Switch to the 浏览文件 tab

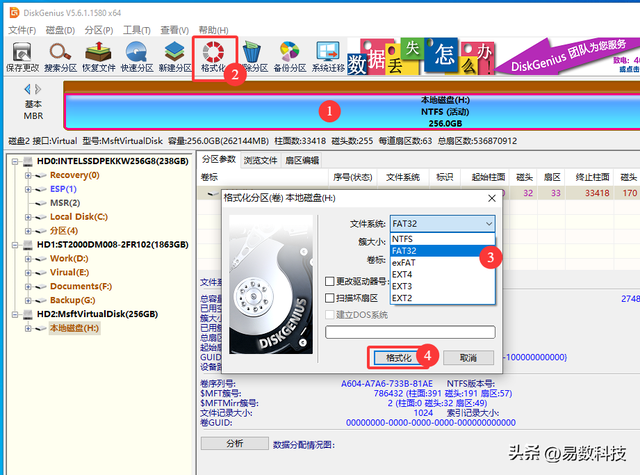(x=260, y=160)
